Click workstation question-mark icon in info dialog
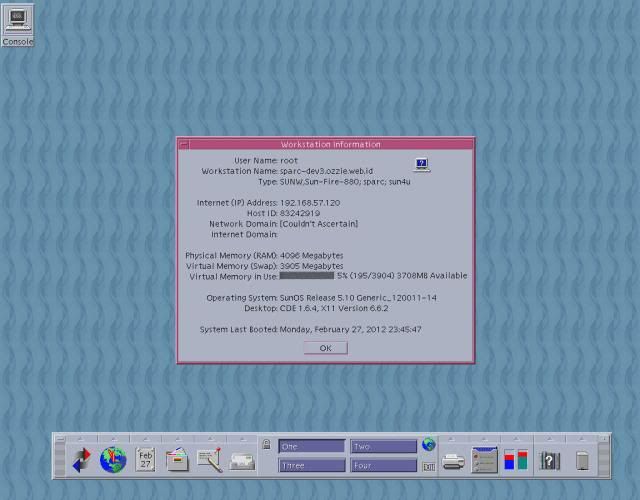This screenshot has height=500, width=640. pos(422,165)
